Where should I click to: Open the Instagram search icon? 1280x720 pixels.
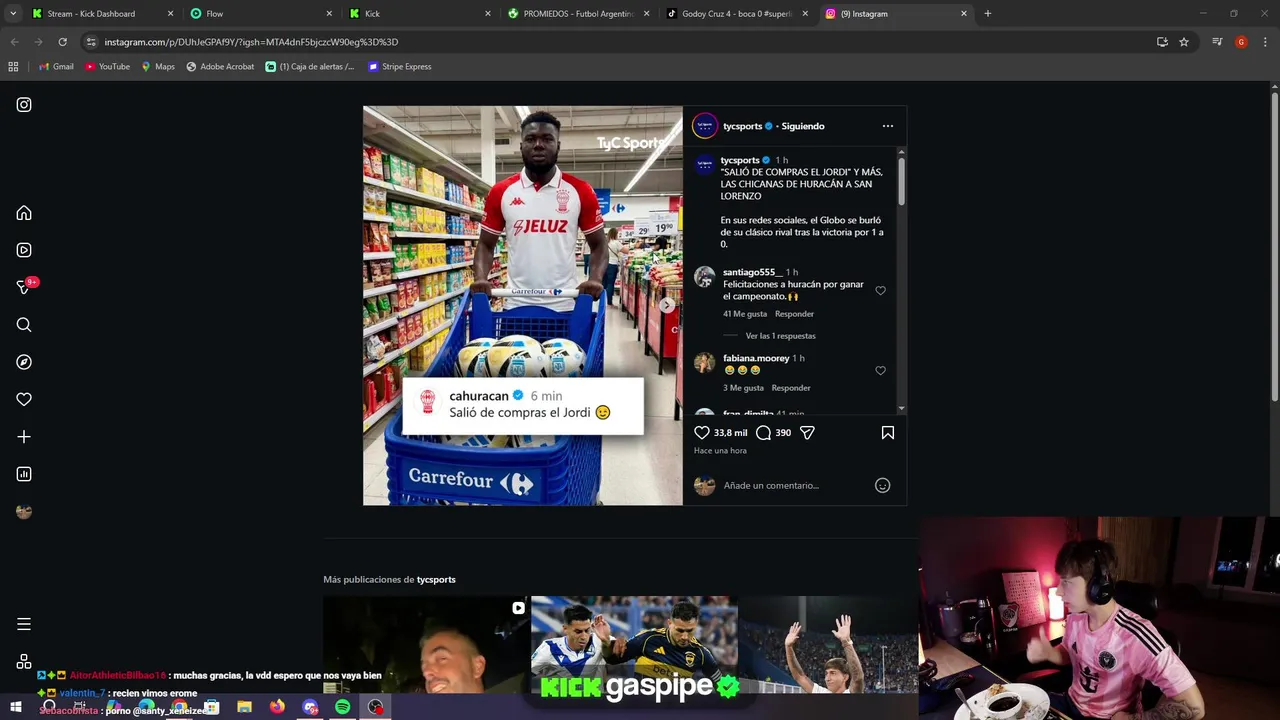[24, 325]
